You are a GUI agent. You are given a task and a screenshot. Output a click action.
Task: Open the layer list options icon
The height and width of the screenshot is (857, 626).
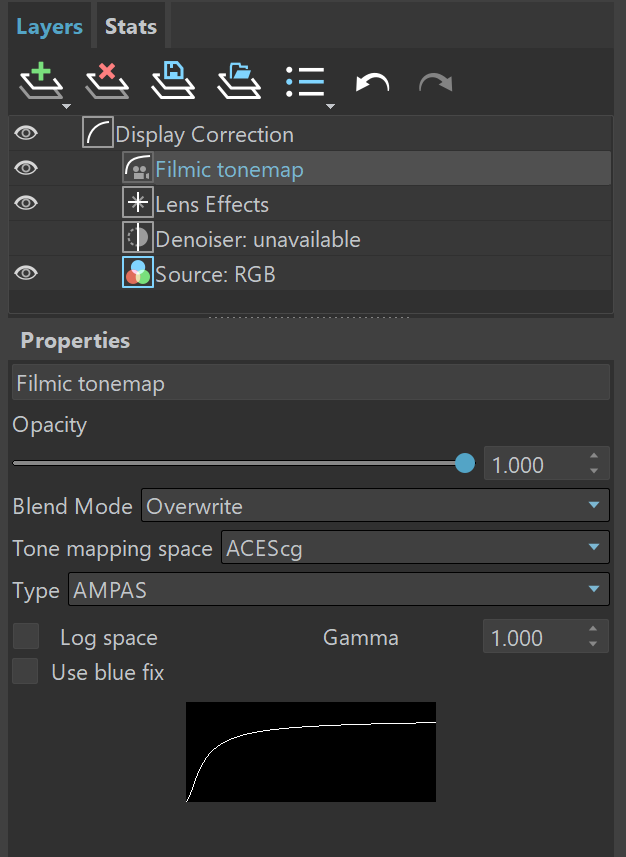pos(306,83)
